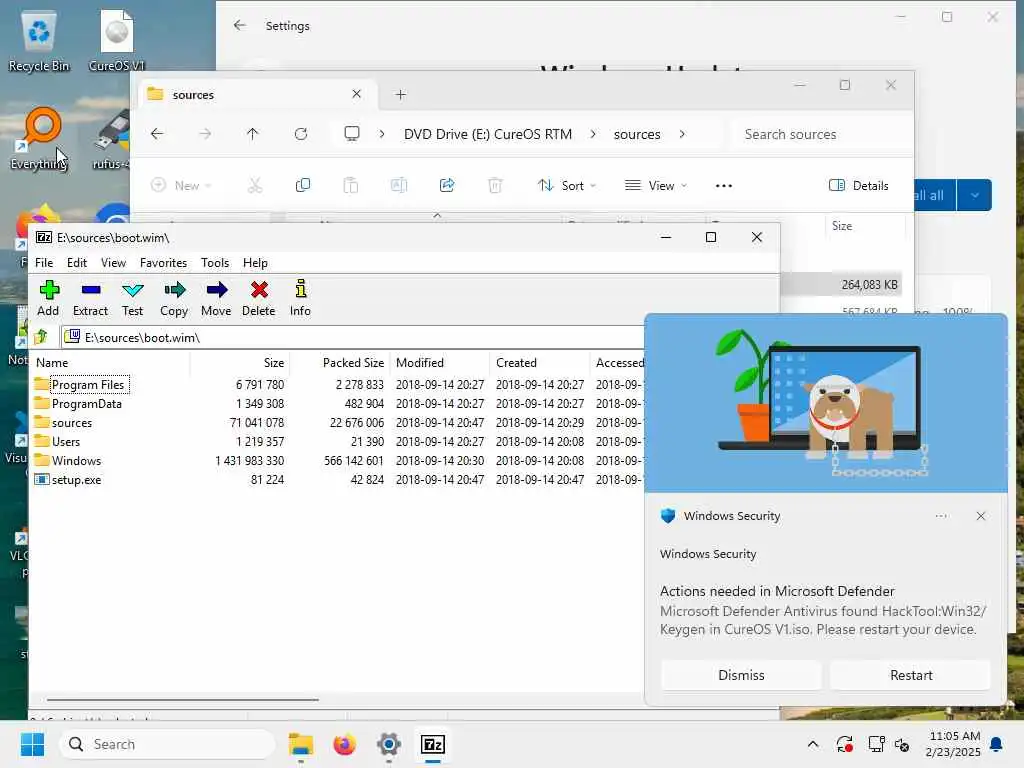Go back in the Settings window
This screenshot has height=768, width=1024.
240,25
